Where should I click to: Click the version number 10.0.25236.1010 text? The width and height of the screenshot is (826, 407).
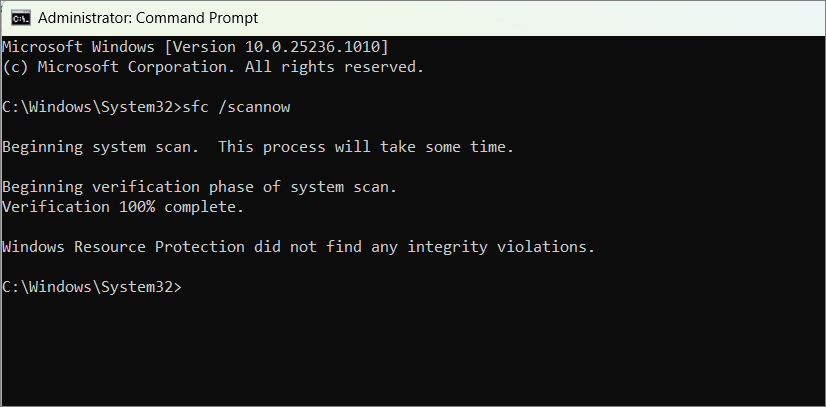tap(312, 47)
